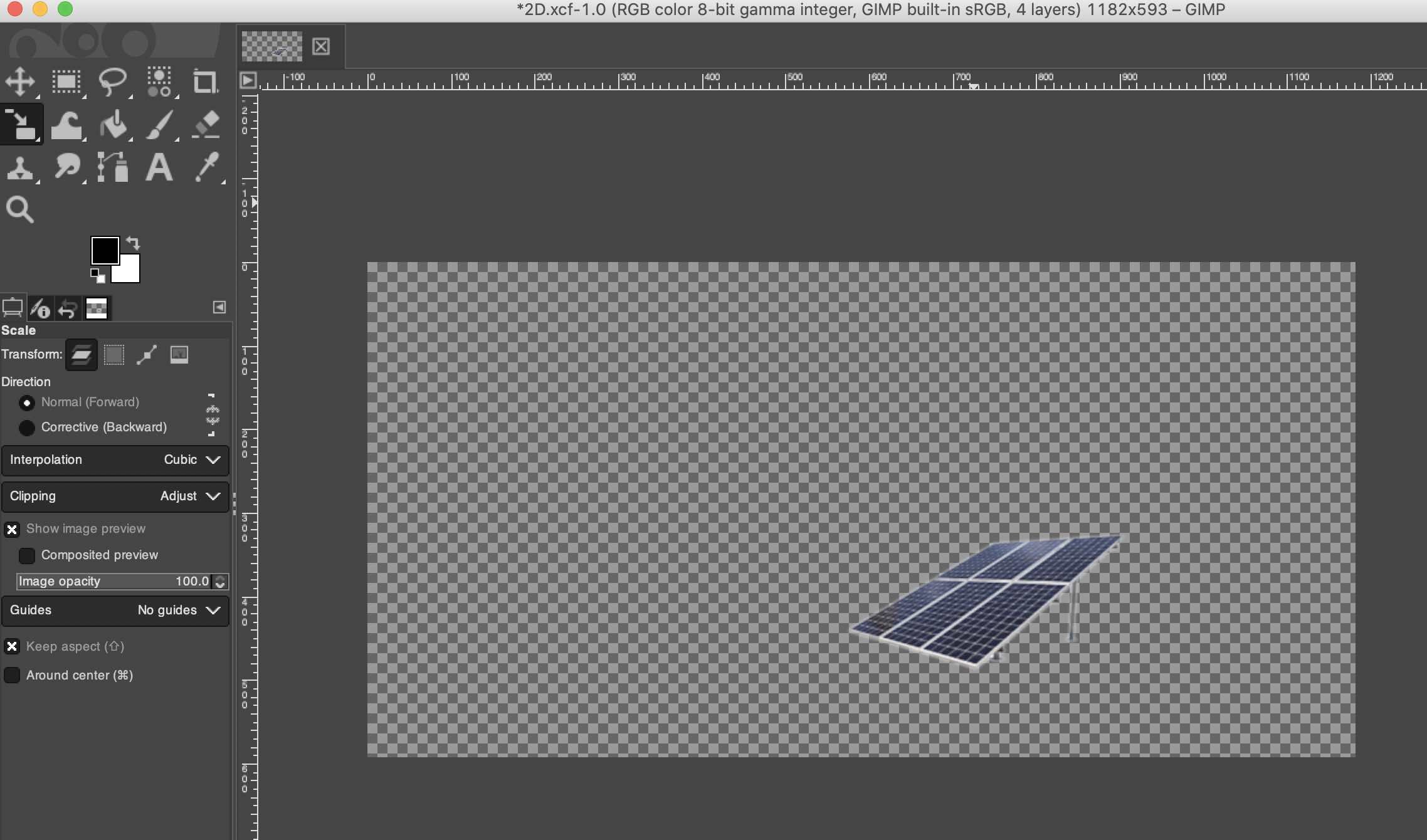The height and width of the screenshot is (840, 1427).
Task: Open the image navigation menu at ruler corner
Action: (248, 80)
